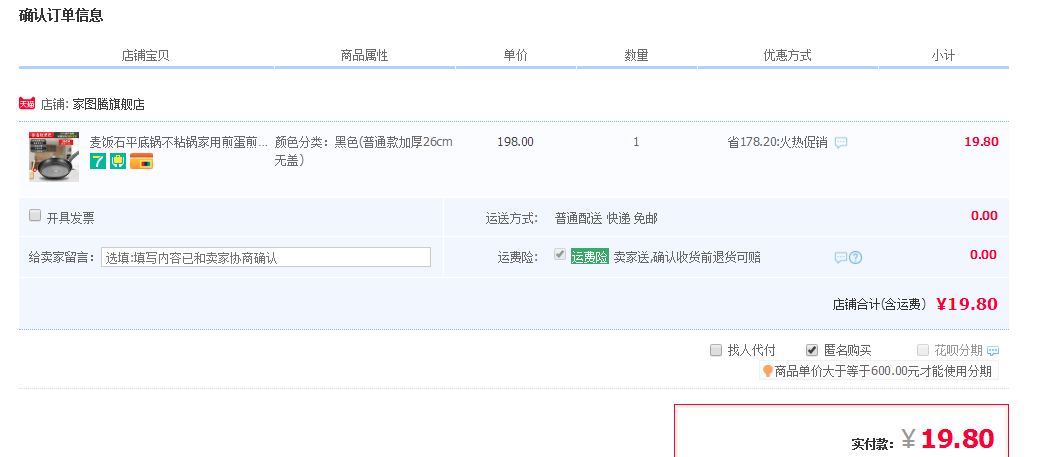Toggle the 运费险 shipping insurance checkbox
Image resolution: width=1037 pixels, height=457 pixels.
(x=560, y=254)
